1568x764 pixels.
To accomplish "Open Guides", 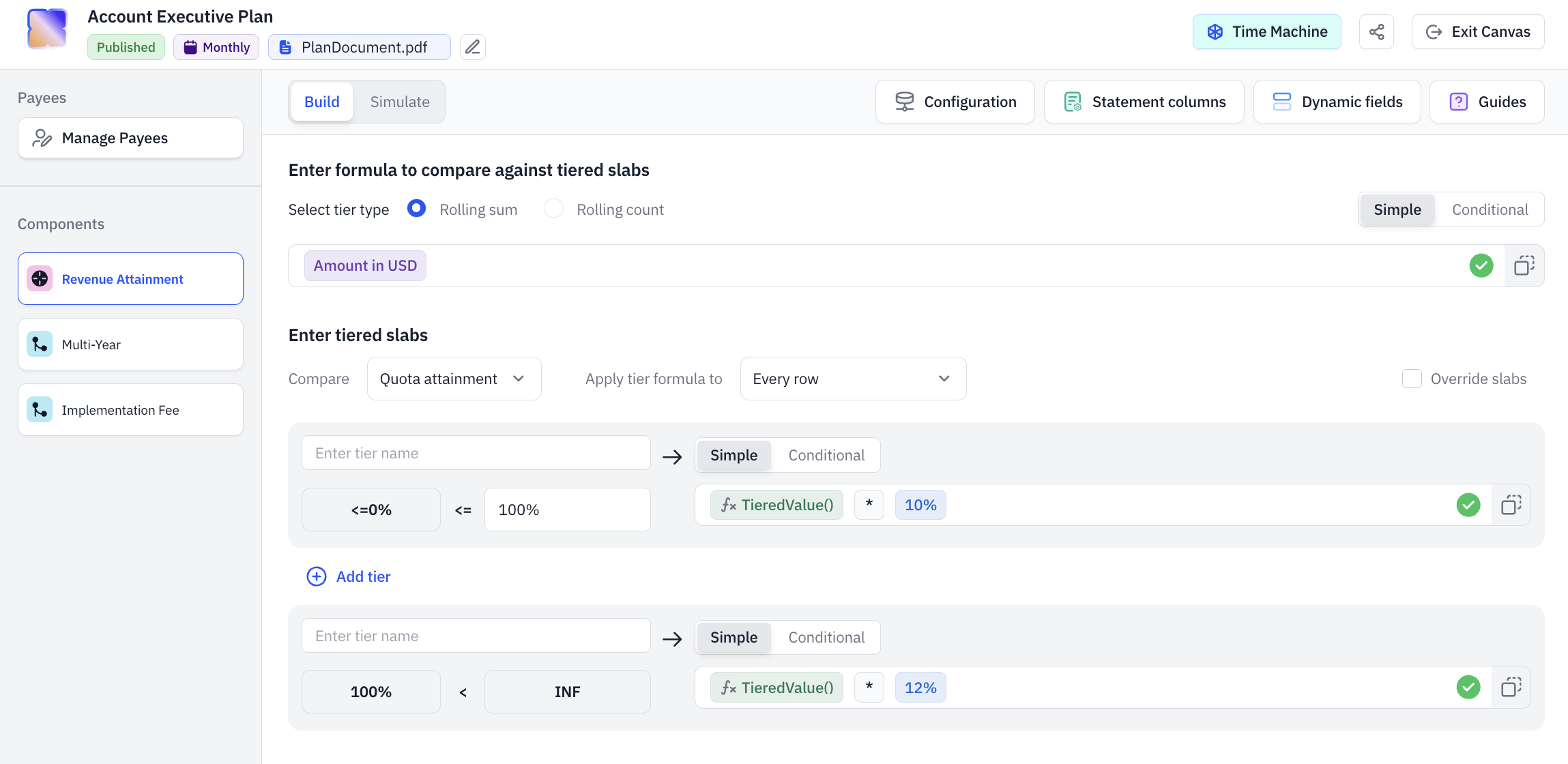I will 1487,102.
